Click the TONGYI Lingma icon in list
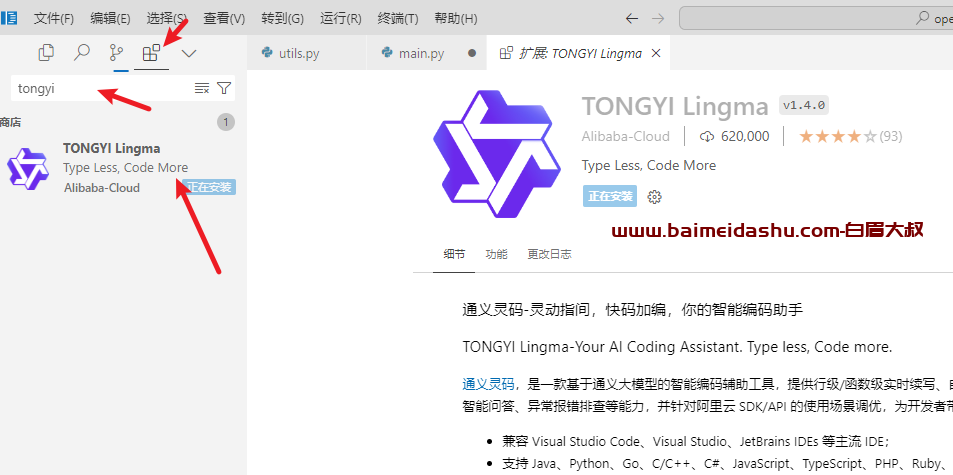This screenshot has height=475, width=953. 27,168
